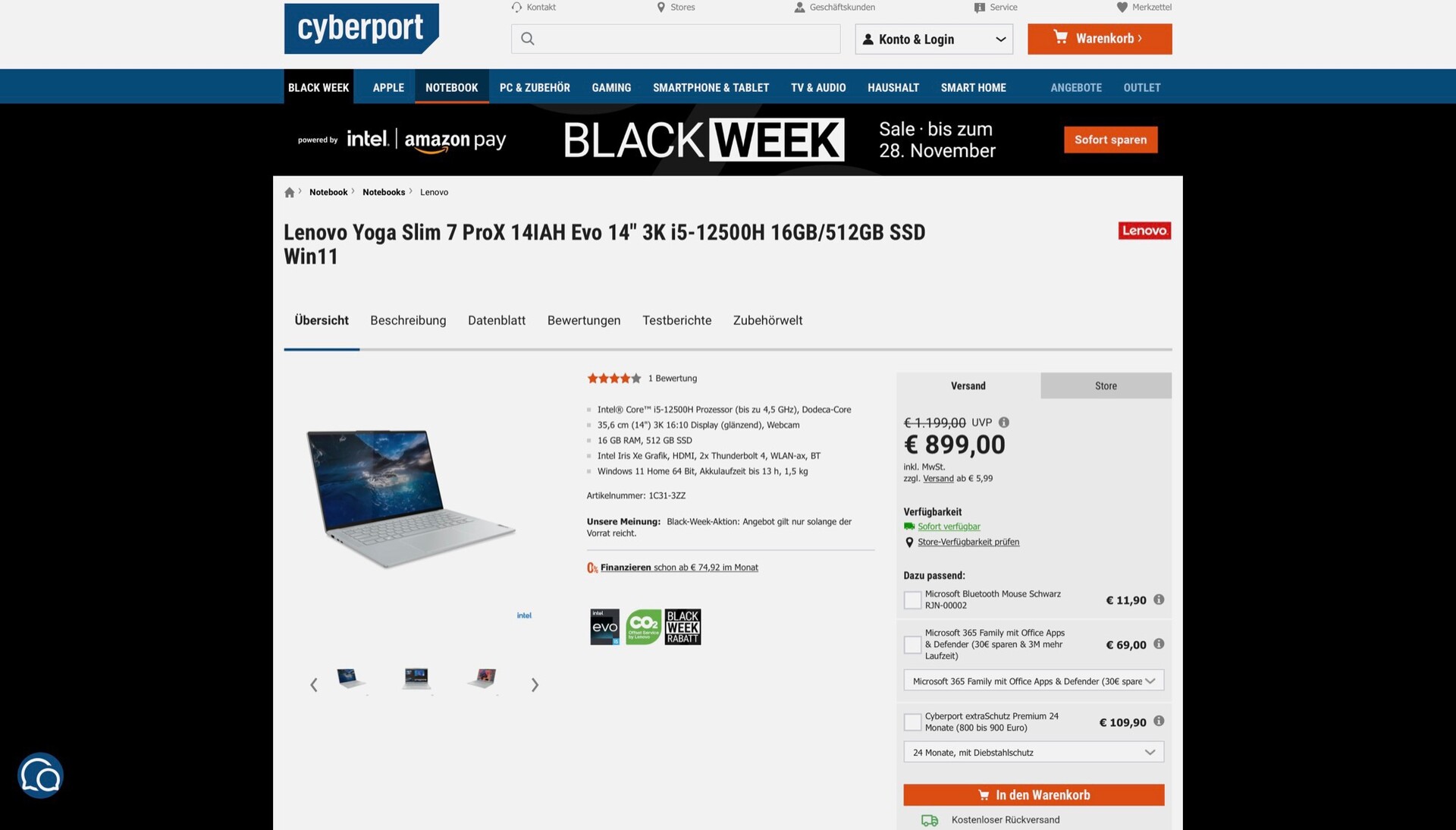Viewport: 1456px width, 830px height.
Task: Select the Store availability tab
Action: (x=1106, y=386)
